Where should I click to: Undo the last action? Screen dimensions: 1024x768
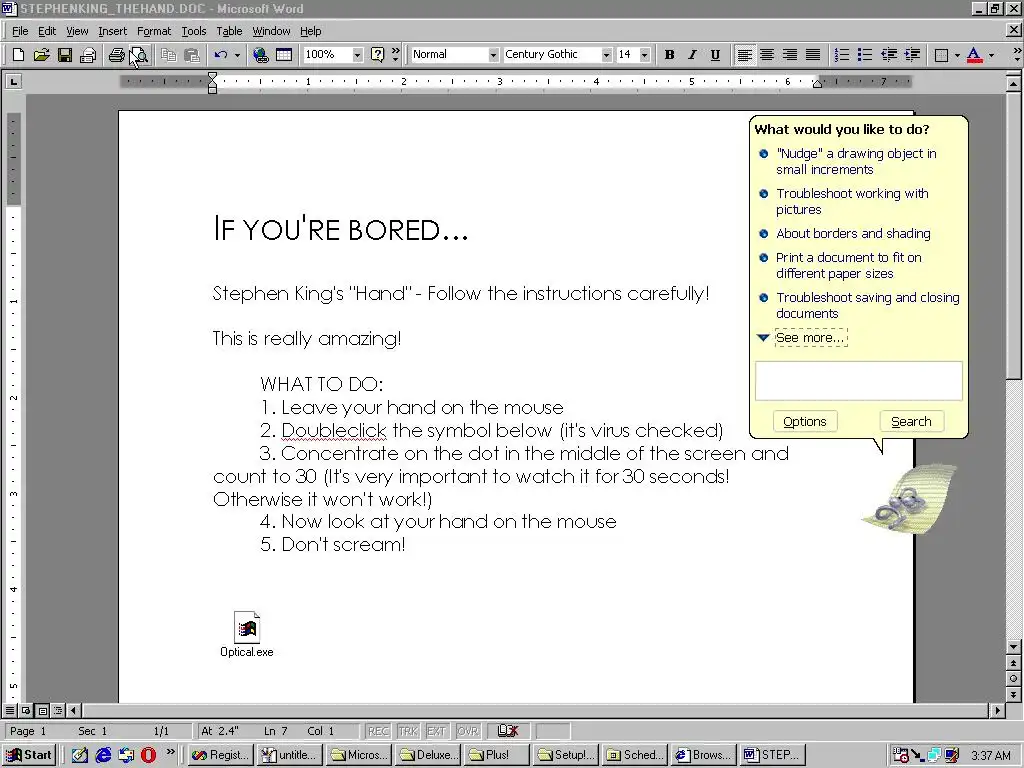pos(221,55)
